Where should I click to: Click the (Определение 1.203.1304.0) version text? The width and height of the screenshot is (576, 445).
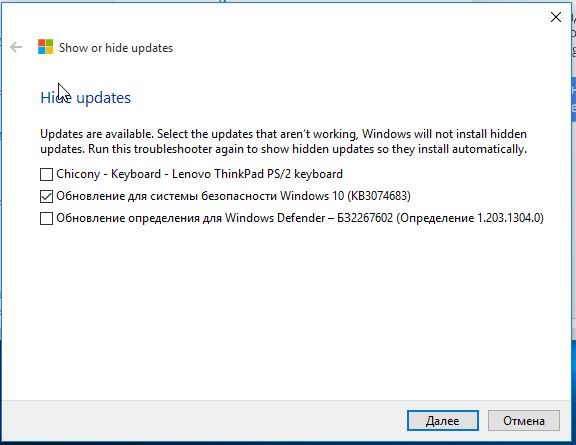click(x=470, y=218)
